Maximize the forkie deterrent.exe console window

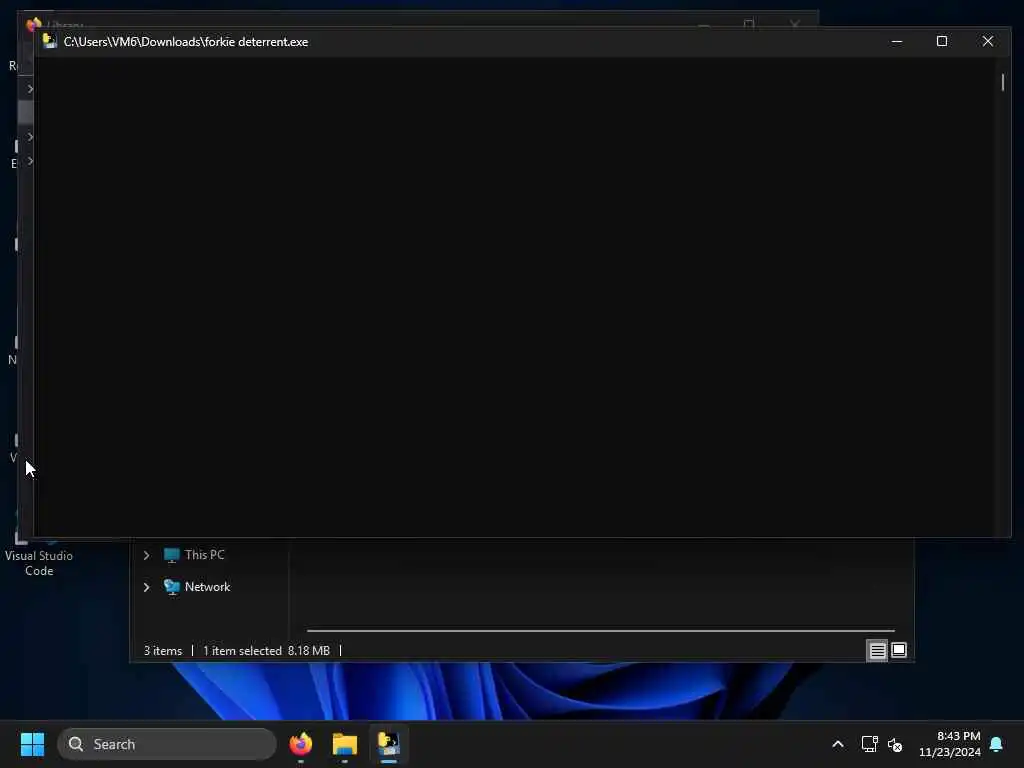[x=942, y=41]
